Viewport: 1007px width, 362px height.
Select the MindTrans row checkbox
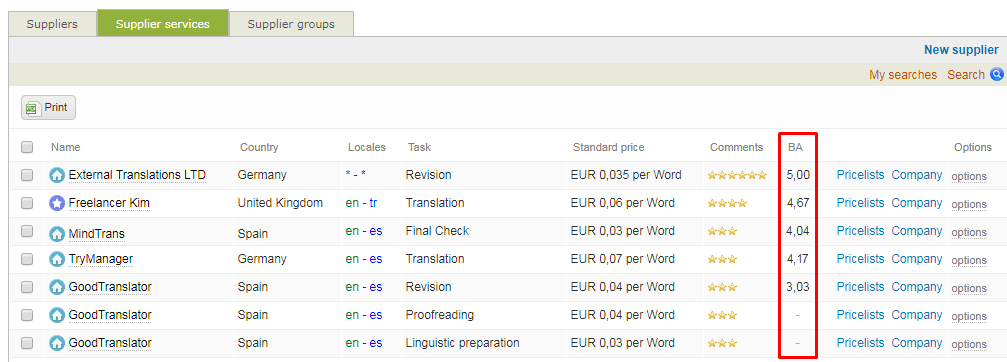pyautogui.click(x=27, y=231)
